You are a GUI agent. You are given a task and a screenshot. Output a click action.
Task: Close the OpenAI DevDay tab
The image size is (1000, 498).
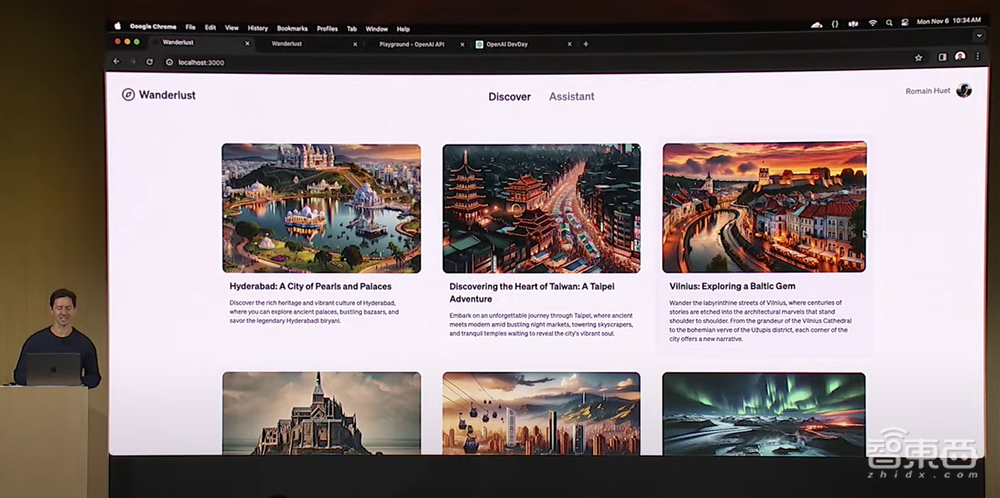(x=569, y=44)
